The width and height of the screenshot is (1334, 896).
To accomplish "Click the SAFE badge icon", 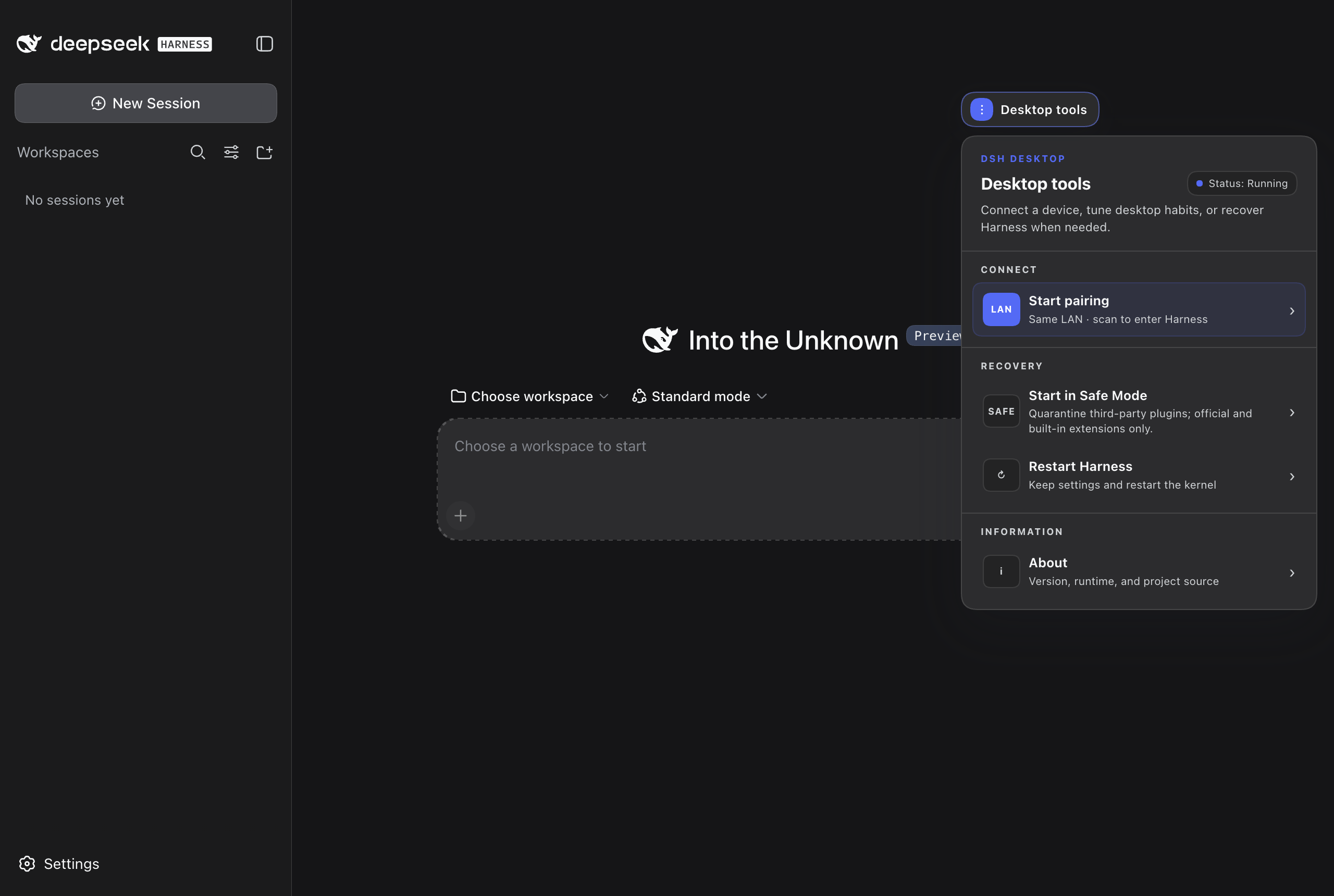I will click(1001, 411).
